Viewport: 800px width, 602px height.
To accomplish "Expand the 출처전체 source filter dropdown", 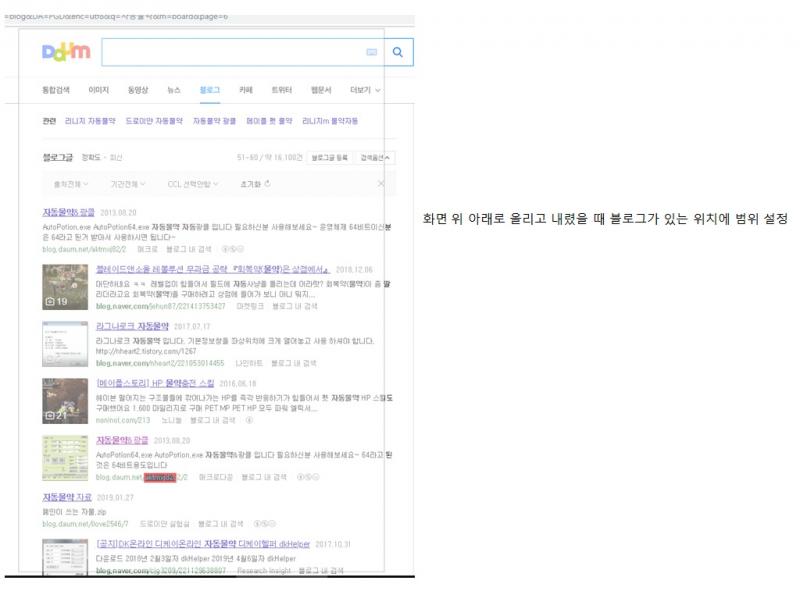I will (71, 184).
